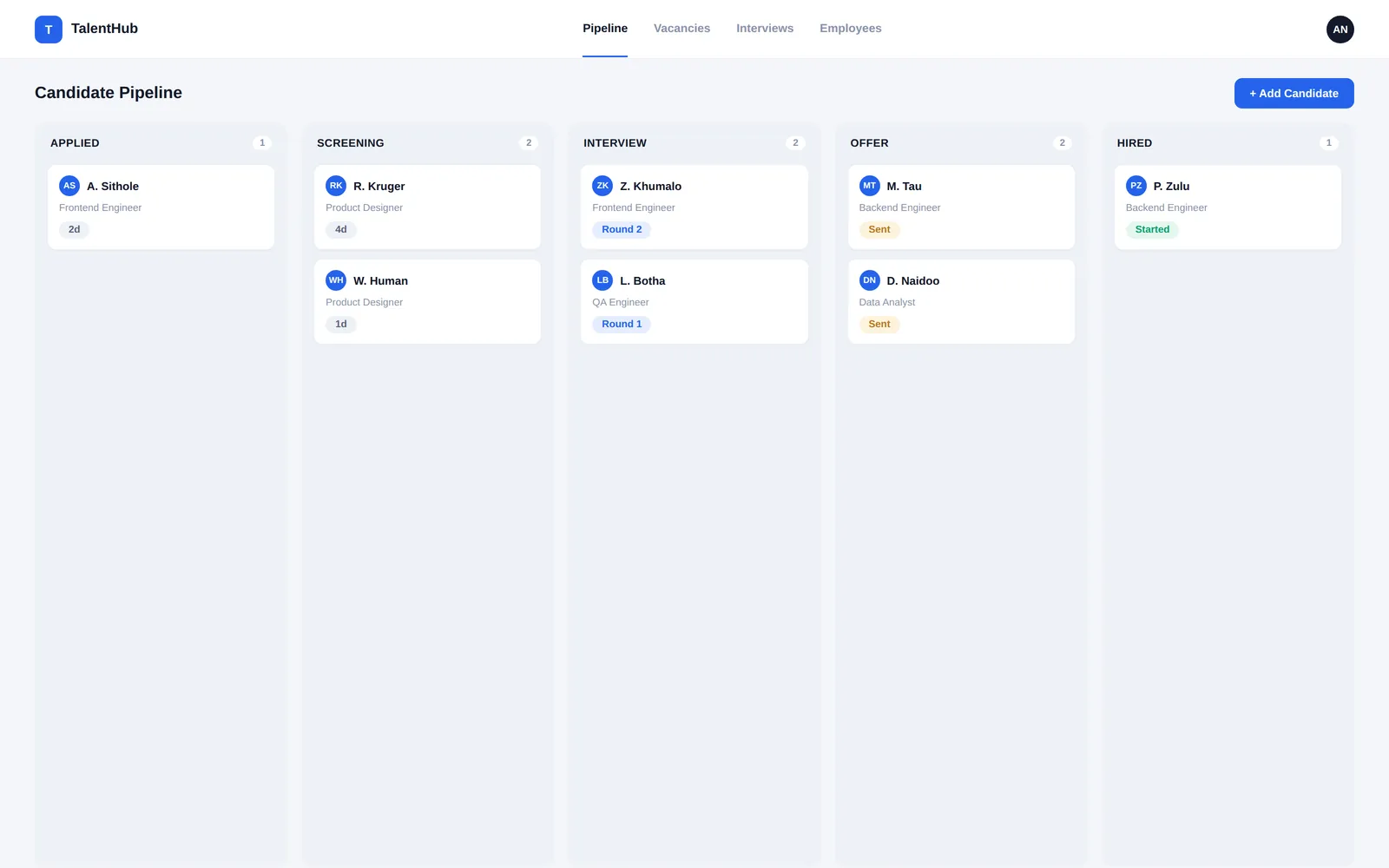Click the Round 2 badge on Z. Khumalo

pyautogui.click(x=622, y=230)
